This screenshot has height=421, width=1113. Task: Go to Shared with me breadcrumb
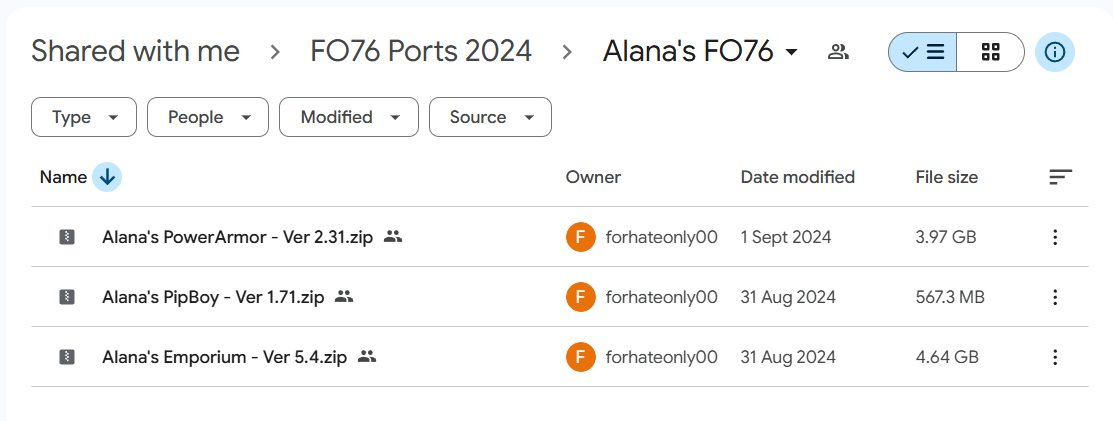(x=135, y=52)
